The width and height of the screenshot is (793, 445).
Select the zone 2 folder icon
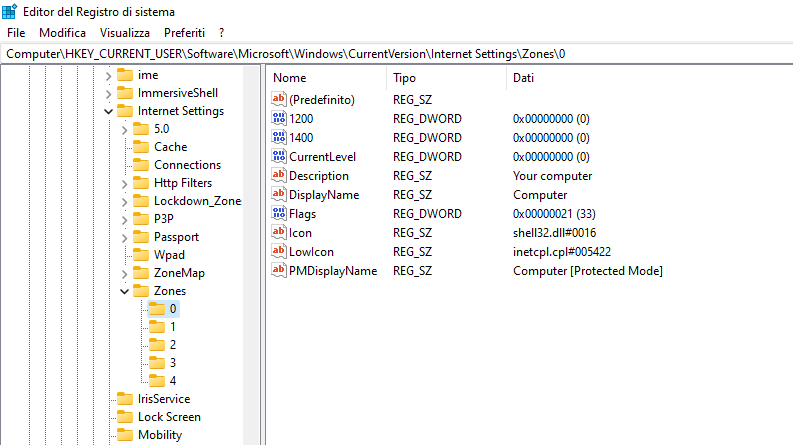click(157, 344)
